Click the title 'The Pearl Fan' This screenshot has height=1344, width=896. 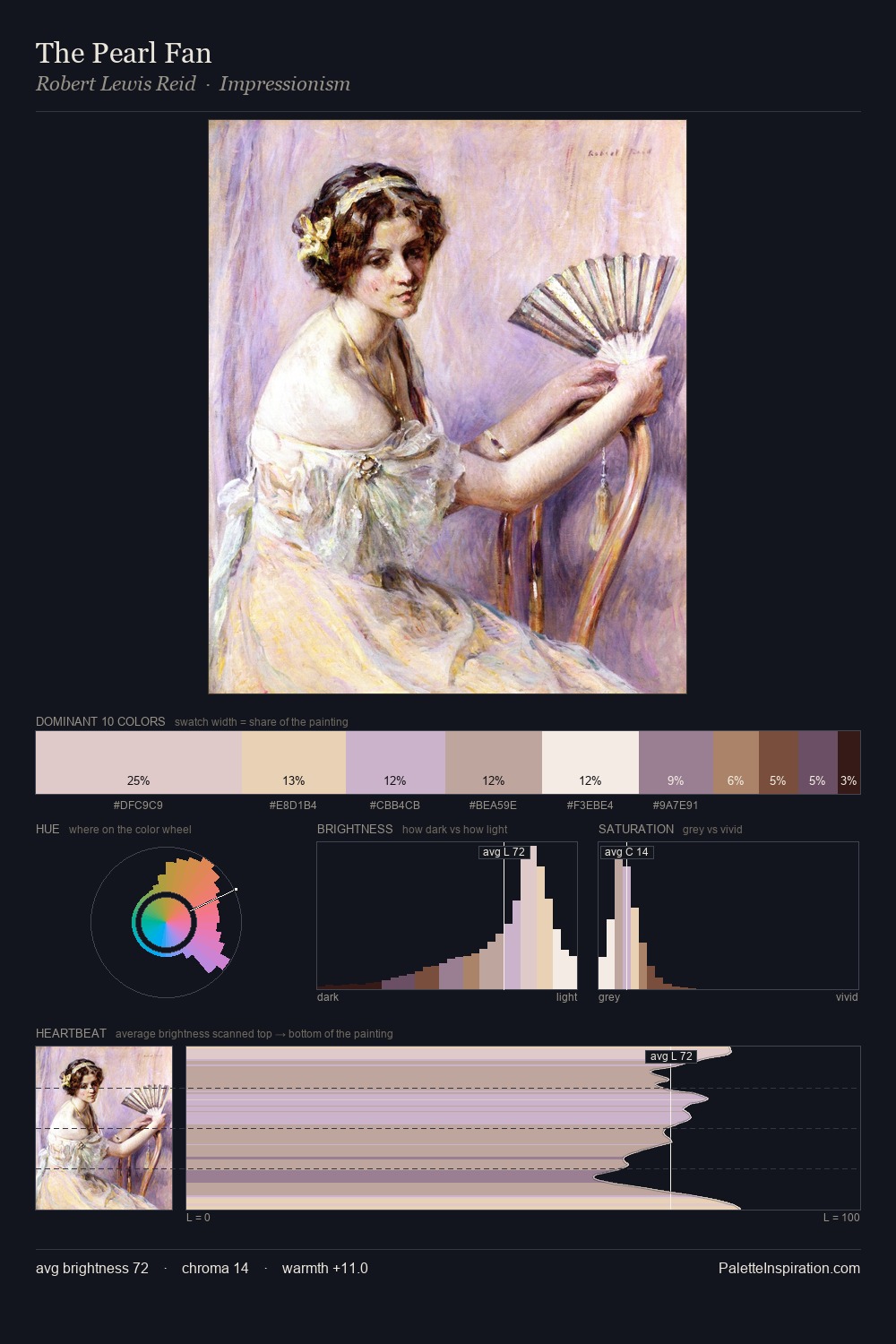pyautogui.click(x=124, y=53)
